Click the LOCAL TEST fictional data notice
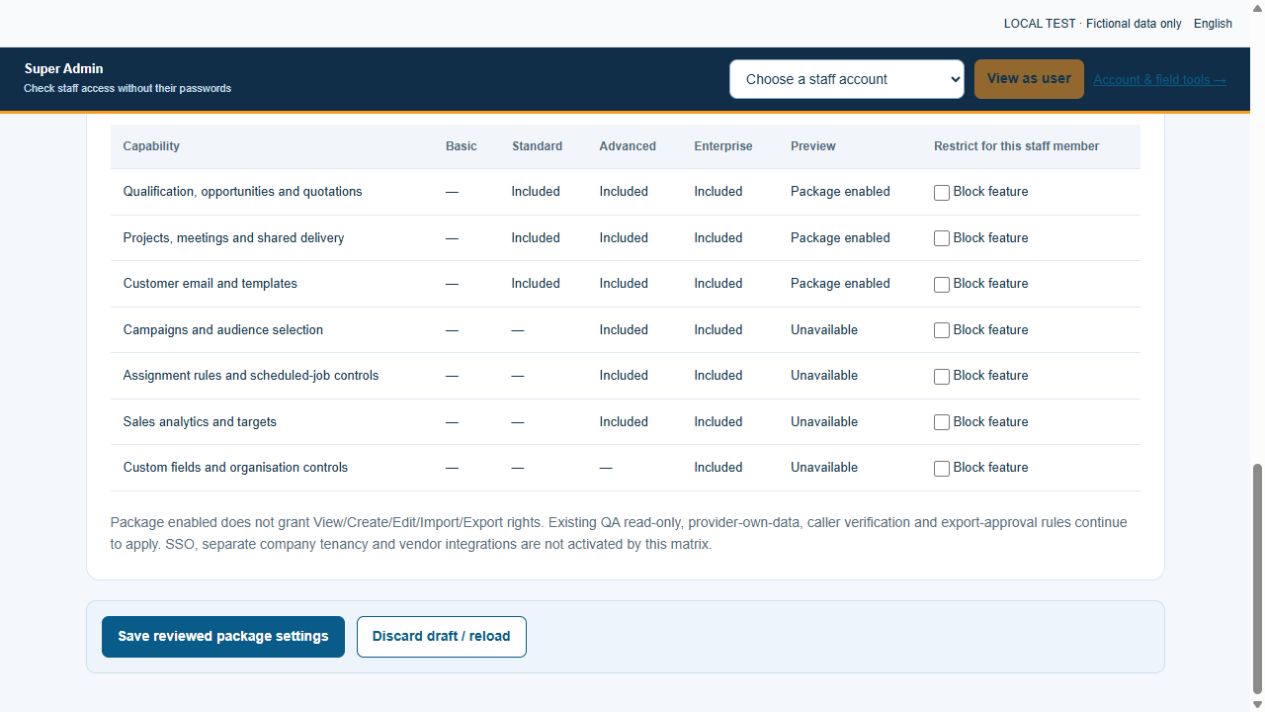The width and height of the screenshot is (1265, 712). click(x=1092, y=24)
